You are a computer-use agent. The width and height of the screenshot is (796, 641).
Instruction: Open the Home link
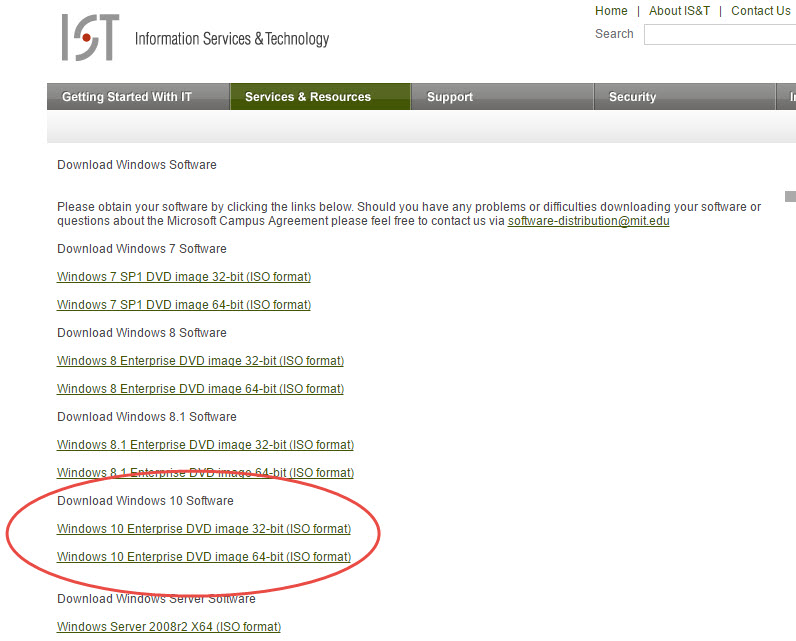pyautogui.click(x=611, y=11)
